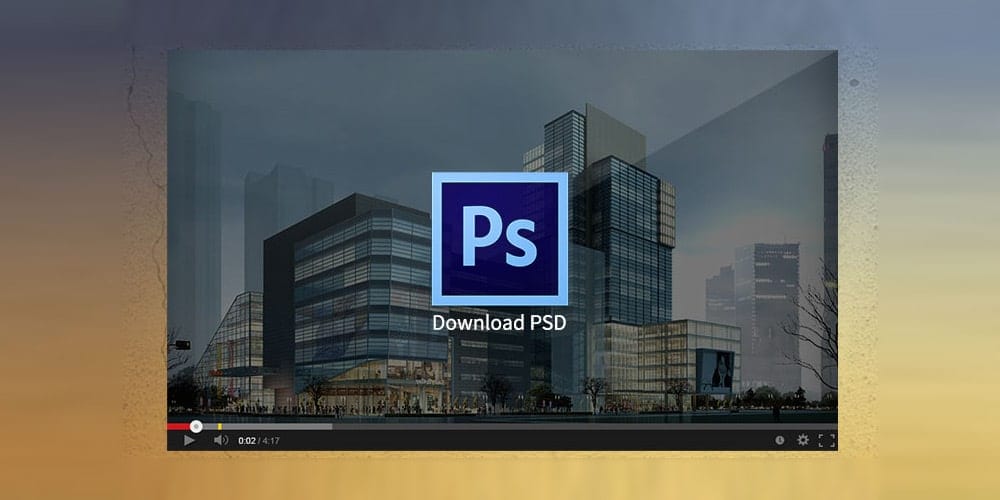This screenshot has width=1000, height=500.
Task: Jump to the yellow marker on the timeline
Action: point(220,426)
